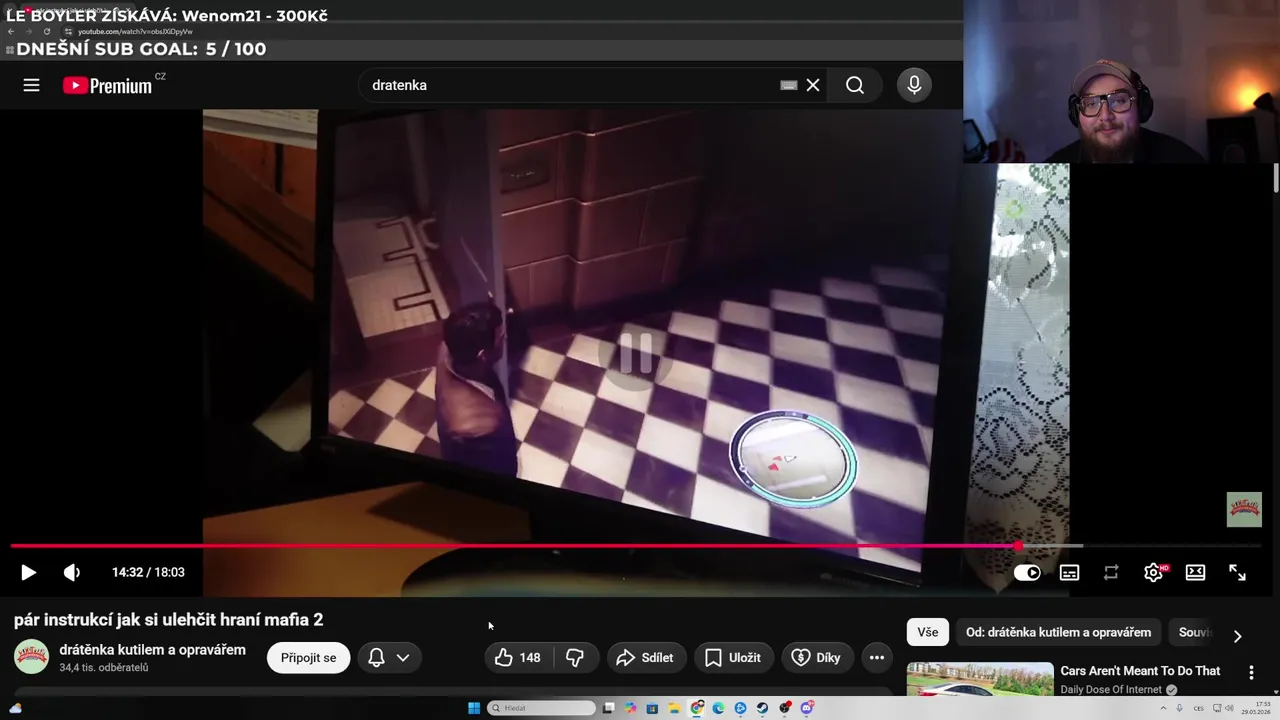Viewport: 1280px width, 720px height.
Task: Click 'Díky' thanks button
Action: click(x=817, y=657)
